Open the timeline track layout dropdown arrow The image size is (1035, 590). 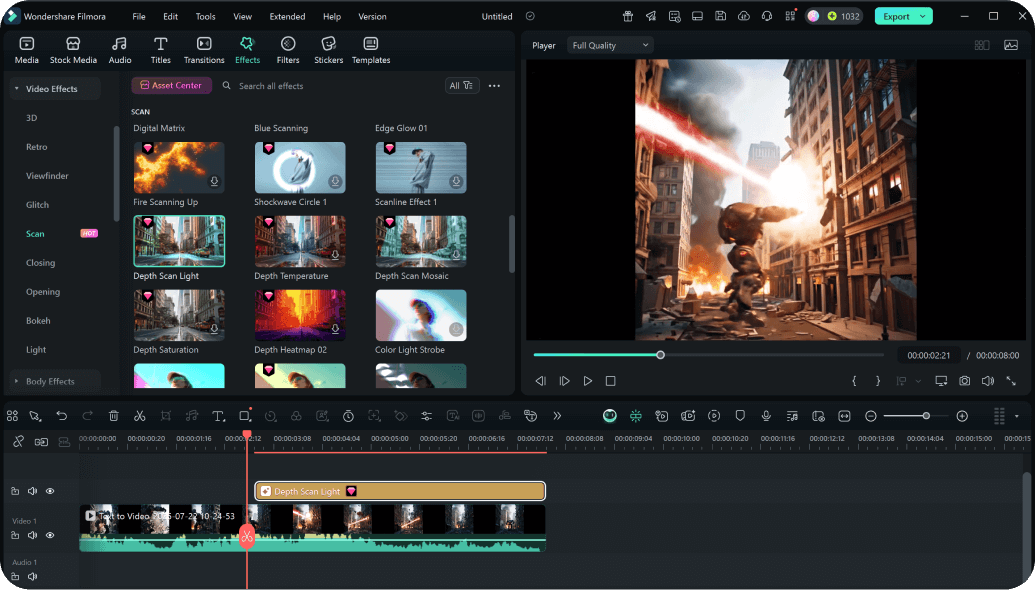pyautogui.click(x=1017, y=416)
